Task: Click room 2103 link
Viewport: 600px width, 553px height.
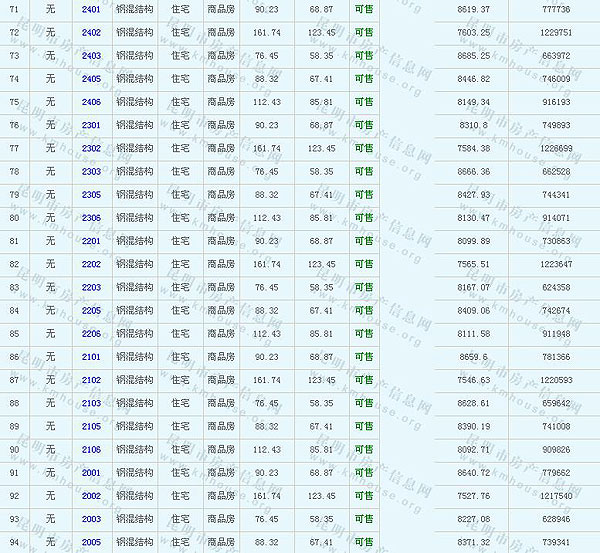Action: click(91, 403)
